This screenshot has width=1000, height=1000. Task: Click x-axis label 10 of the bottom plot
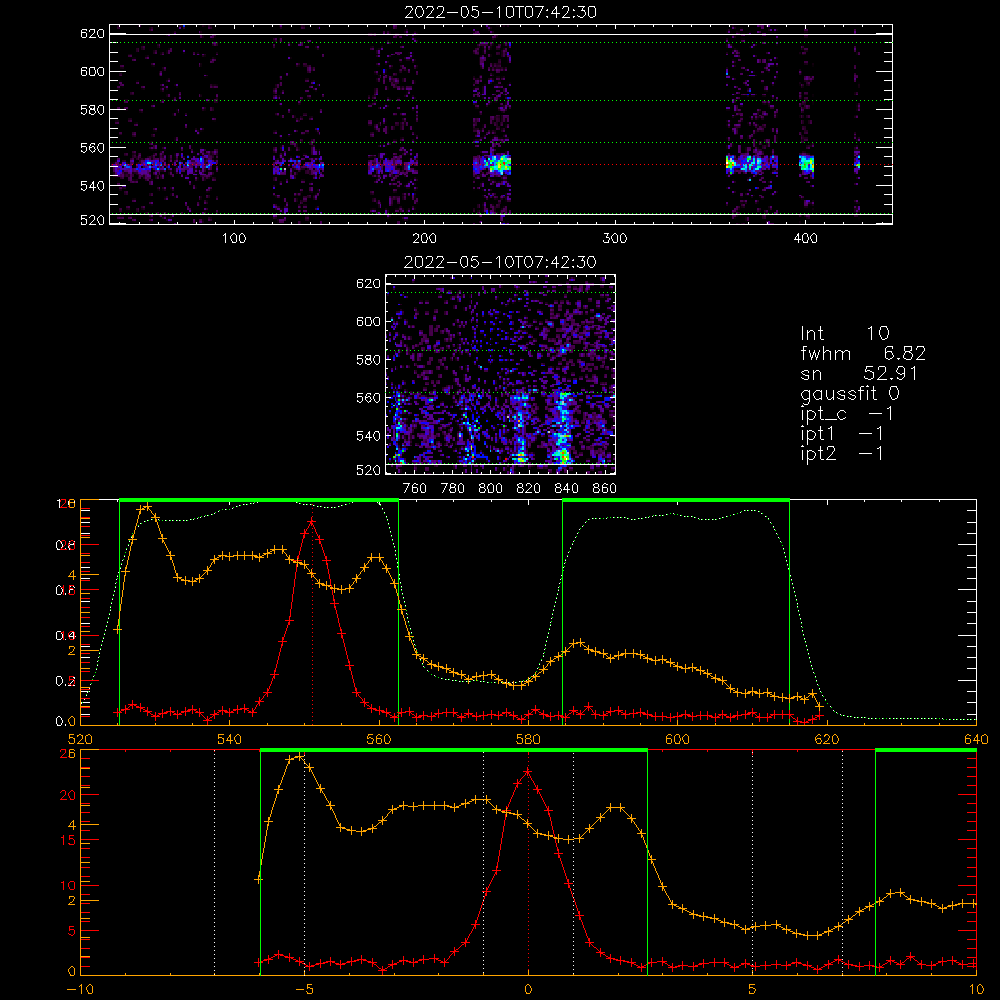pyautogui.click(x=976, y=989)
